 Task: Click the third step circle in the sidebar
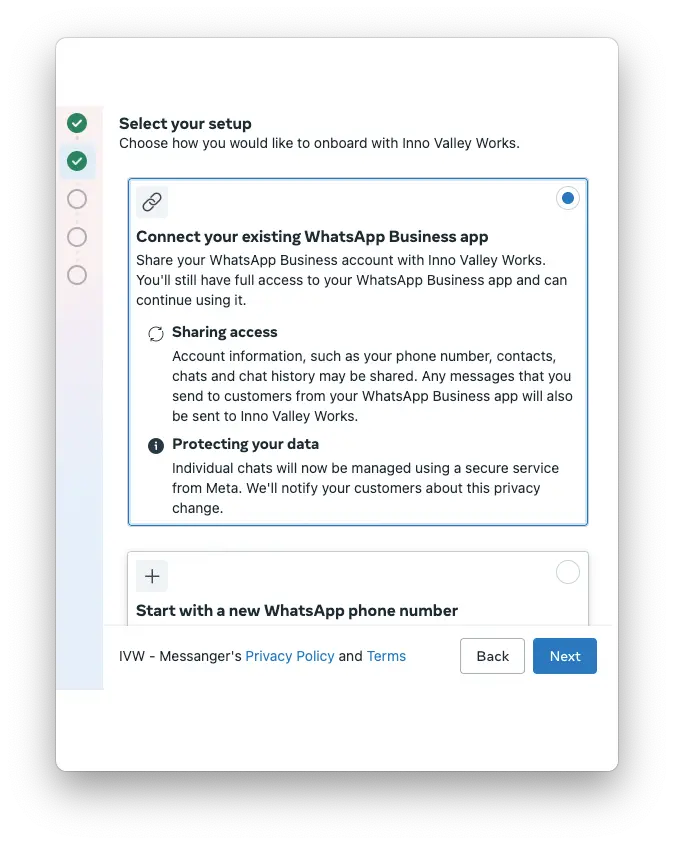77,199
